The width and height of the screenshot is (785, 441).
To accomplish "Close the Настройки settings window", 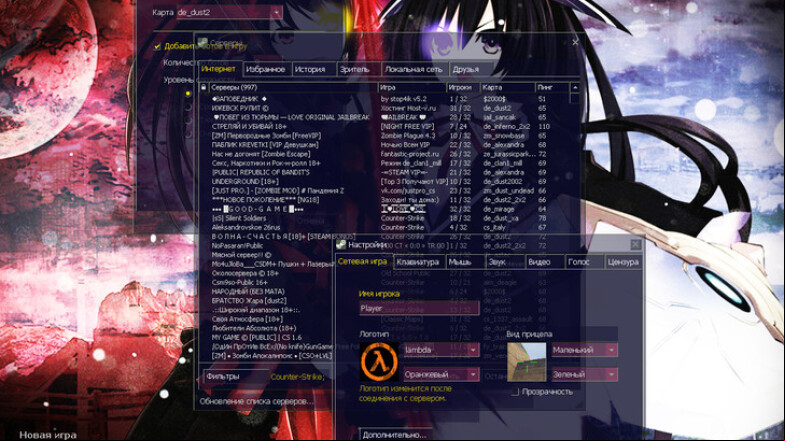I will coord(635,244).
